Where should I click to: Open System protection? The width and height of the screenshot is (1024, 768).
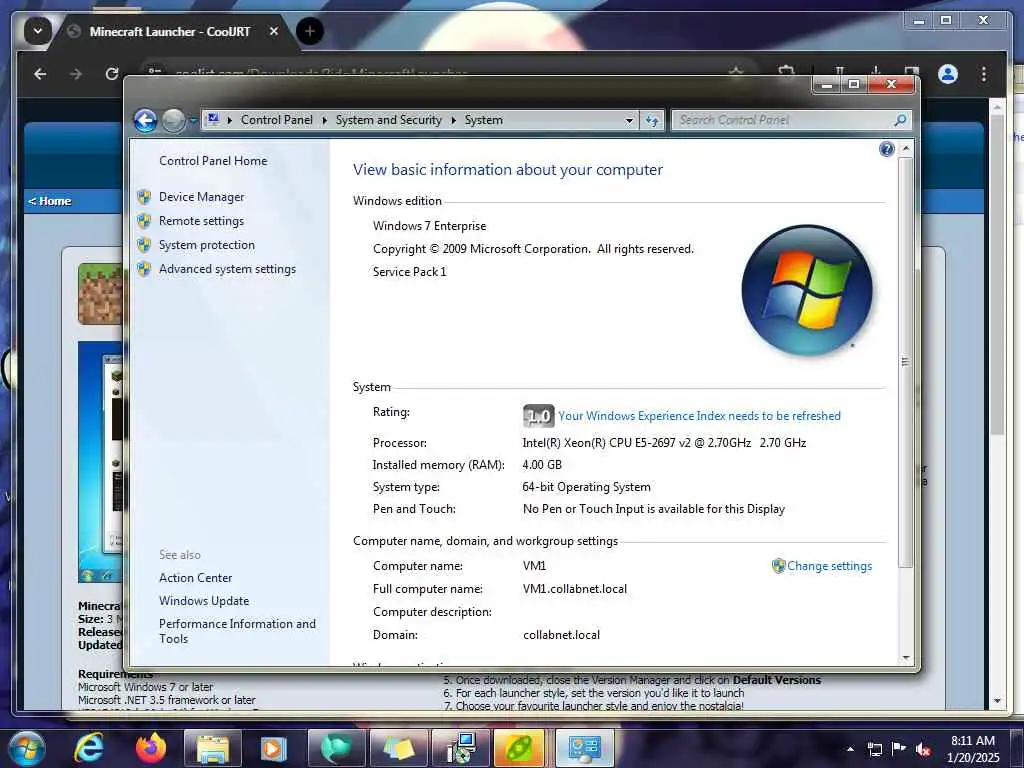point(207,245)
